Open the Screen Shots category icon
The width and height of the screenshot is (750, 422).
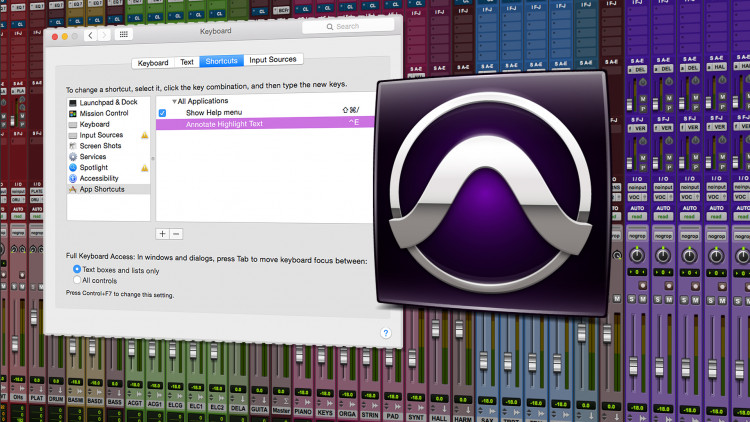(x=73, y=146)
